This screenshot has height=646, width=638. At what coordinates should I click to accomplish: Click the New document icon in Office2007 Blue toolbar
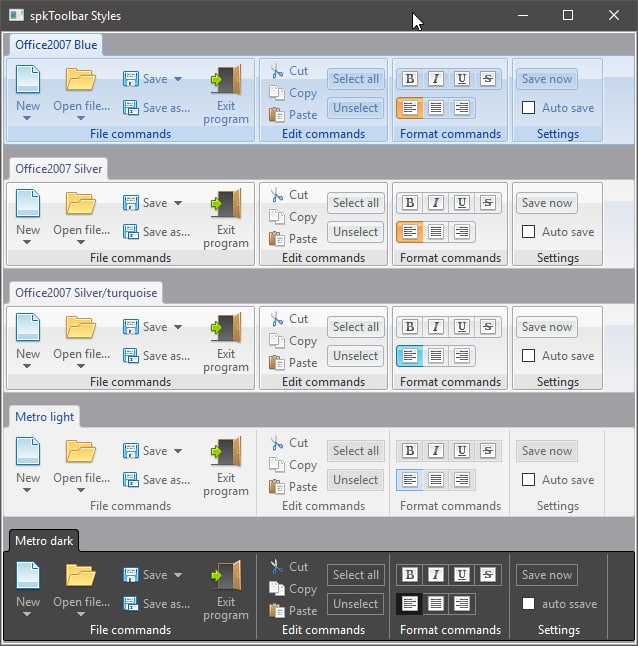coord(28,79)
